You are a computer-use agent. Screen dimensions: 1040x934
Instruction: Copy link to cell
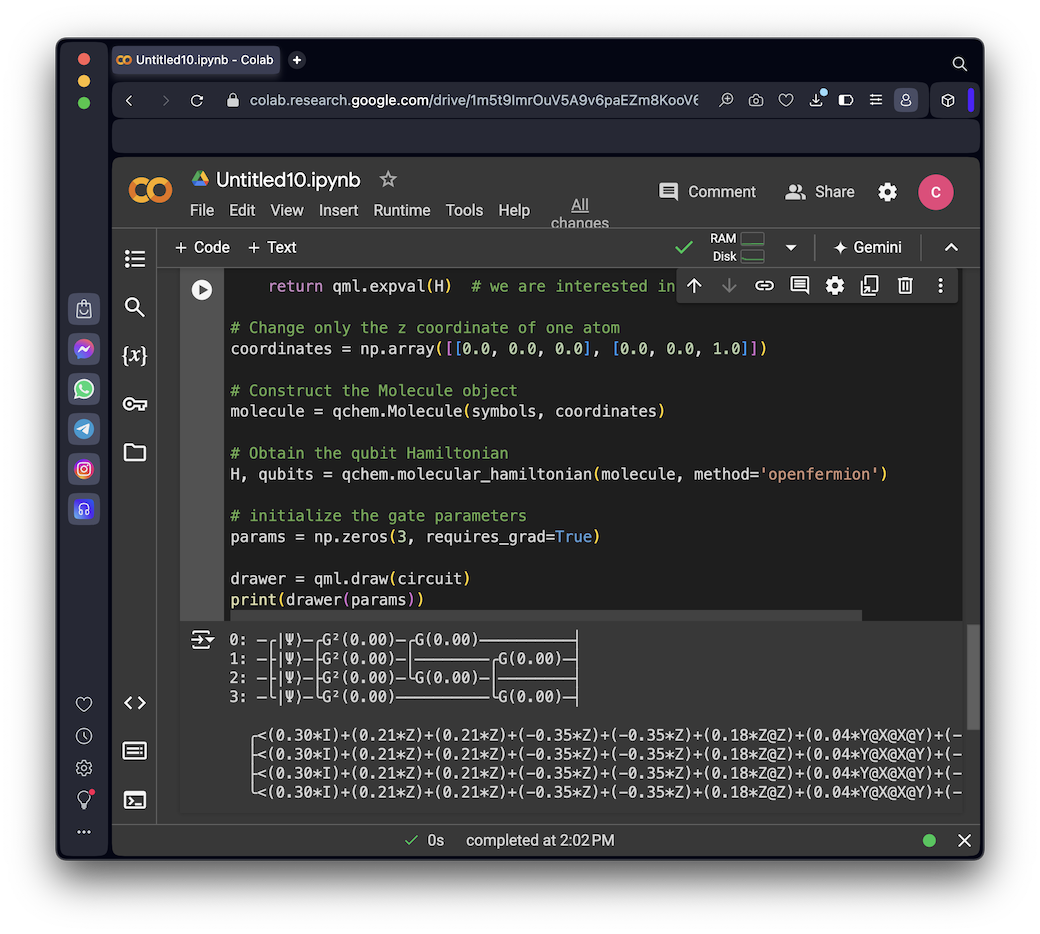(764, 286)
